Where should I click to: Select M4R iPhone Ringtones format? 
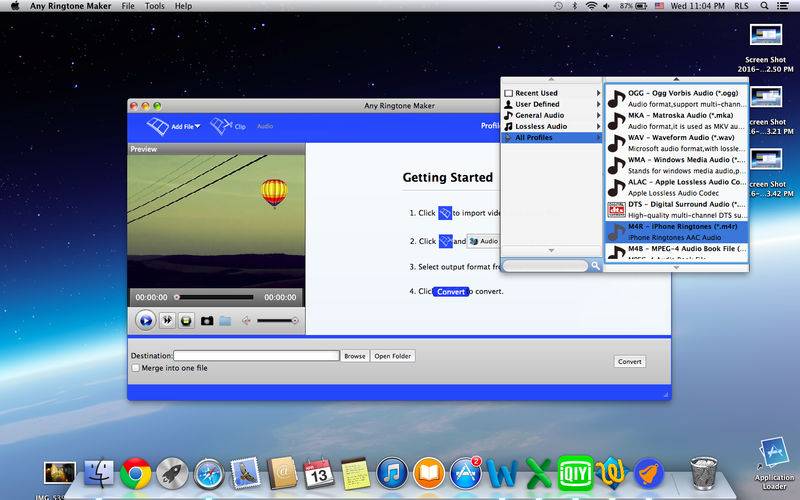click(x=677, y=232)
